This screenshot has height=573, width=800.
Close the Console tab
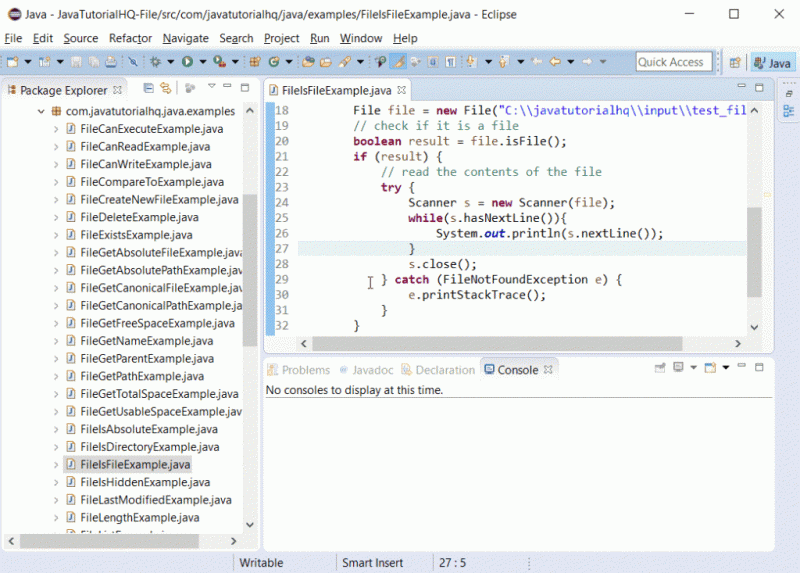pos(548,369)
